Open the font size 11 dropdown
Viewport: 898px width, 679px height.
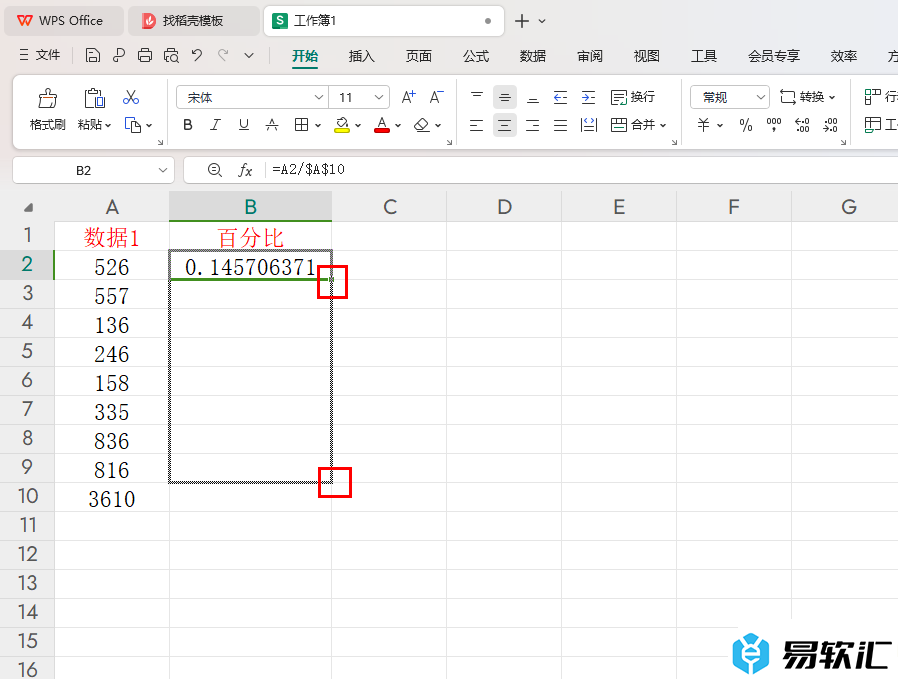[x=379, y=97]
